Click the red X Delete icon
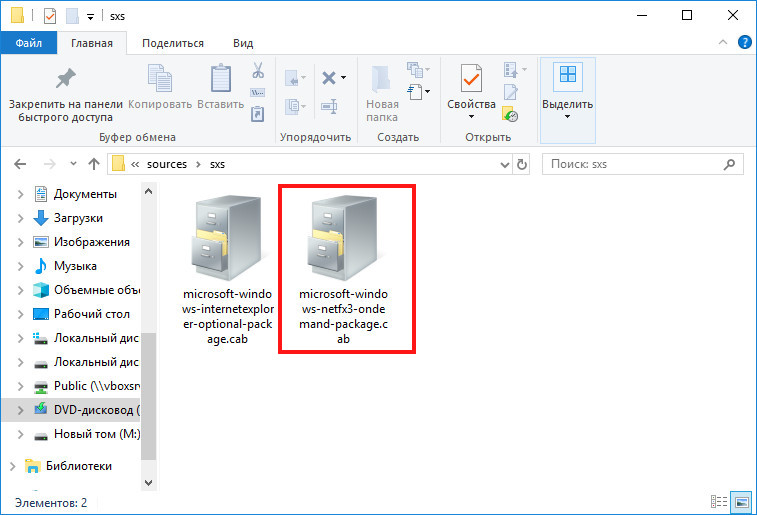 coord(329,78)
